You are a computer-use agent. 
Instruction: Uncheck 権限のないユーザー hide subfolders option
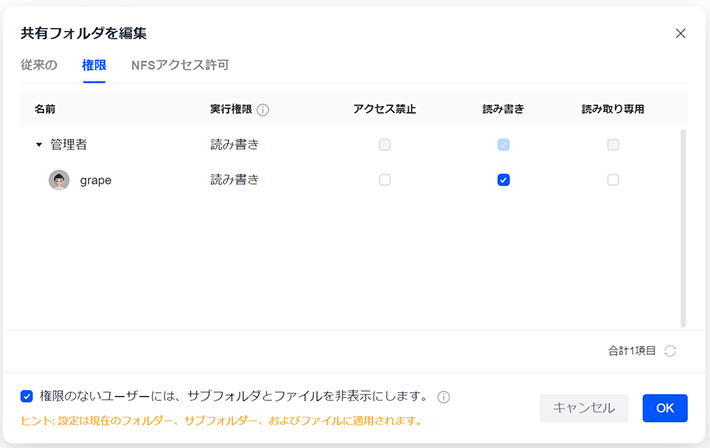27,396
